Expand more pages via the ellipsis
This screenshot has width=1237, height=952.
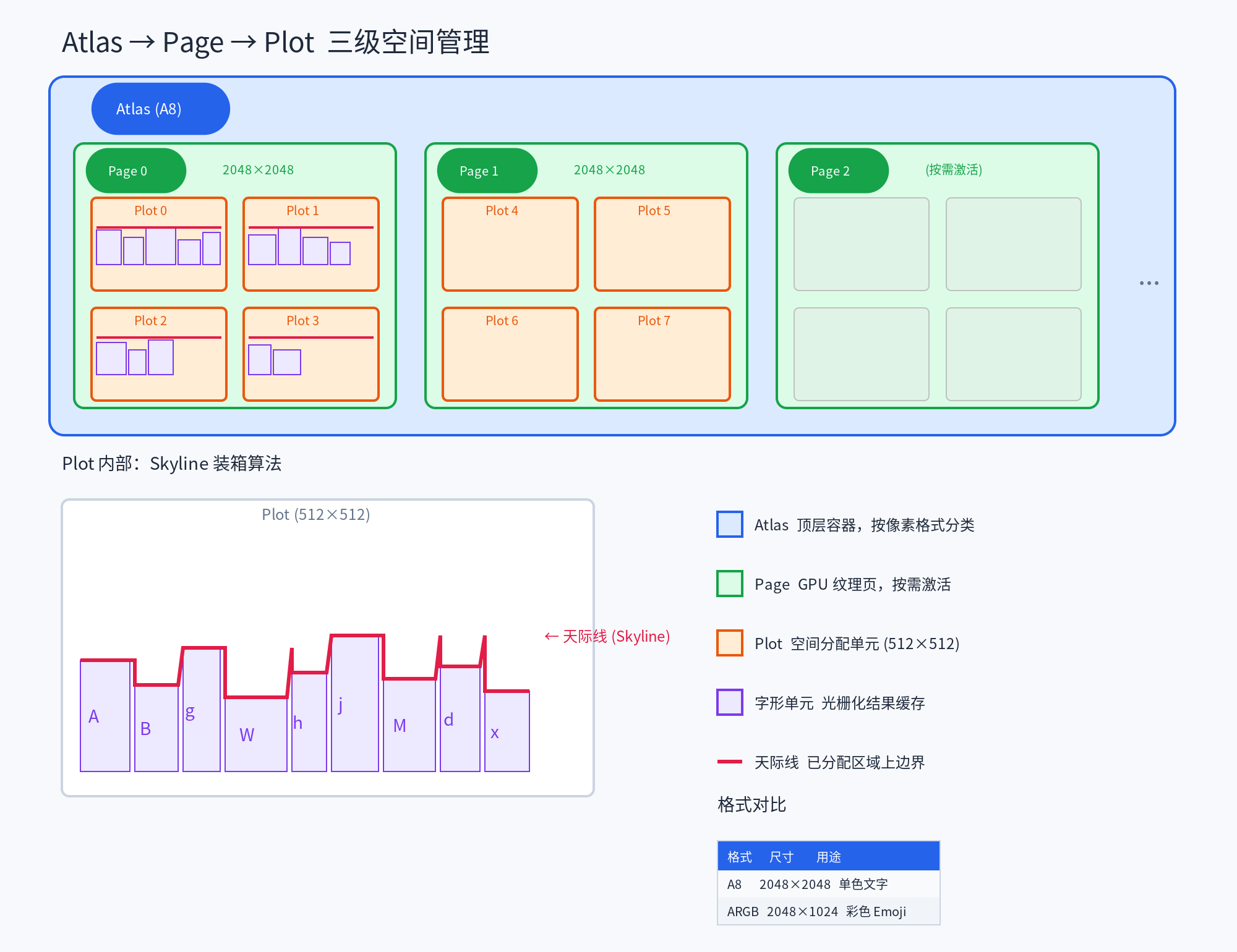[x=1149, y=282]
